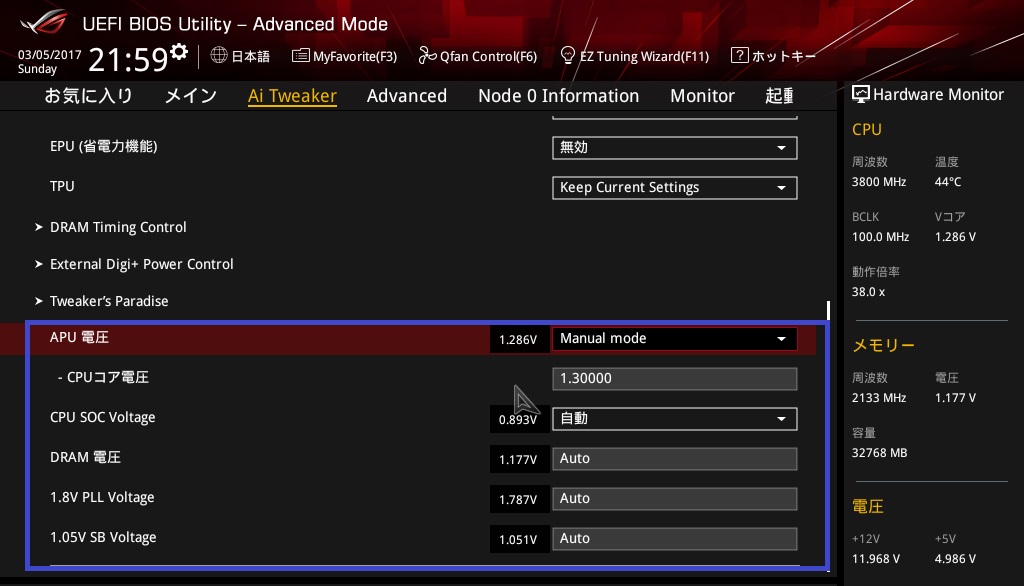Select the DRAM 電圧 row label
This screenshot has height=586, width=1024.
pyautogui.click(x=85, y=457)
